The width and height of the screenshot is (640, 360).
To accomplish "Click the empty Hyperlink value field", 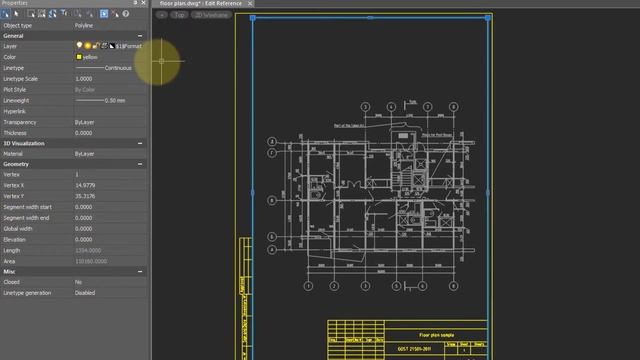I will tap(109, 111).
